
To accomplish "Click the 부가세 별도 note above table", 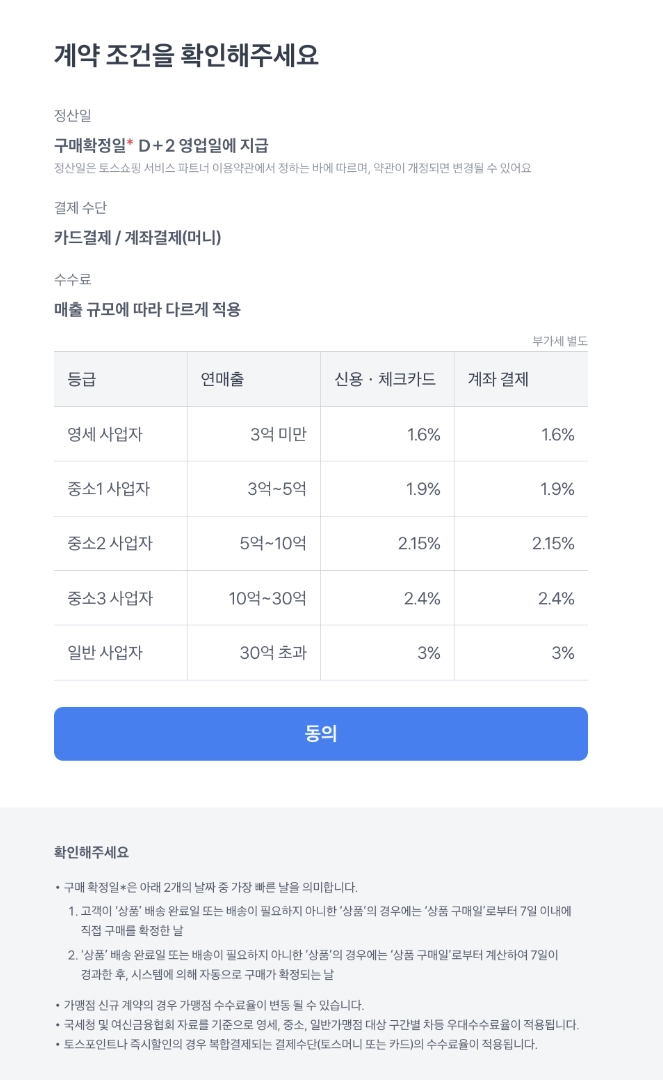I will point(559,341).
